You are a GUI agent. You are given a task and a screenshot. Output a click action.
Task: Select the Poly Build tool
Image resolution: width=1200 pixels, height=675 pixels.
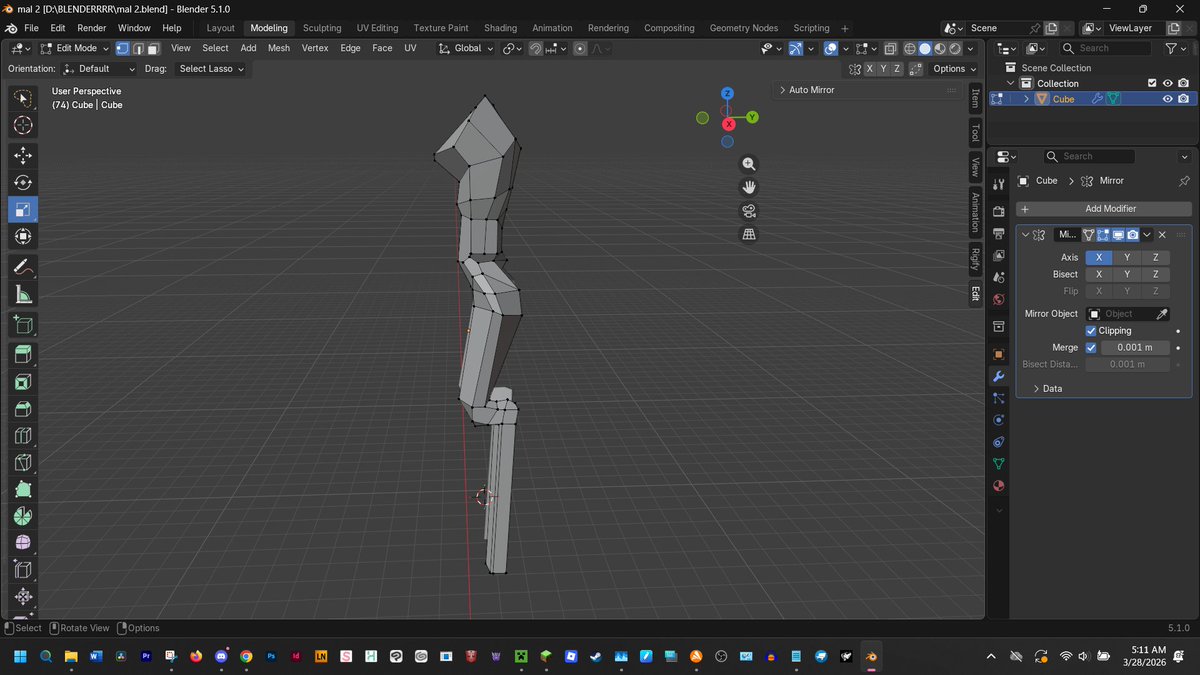[23, 490]
